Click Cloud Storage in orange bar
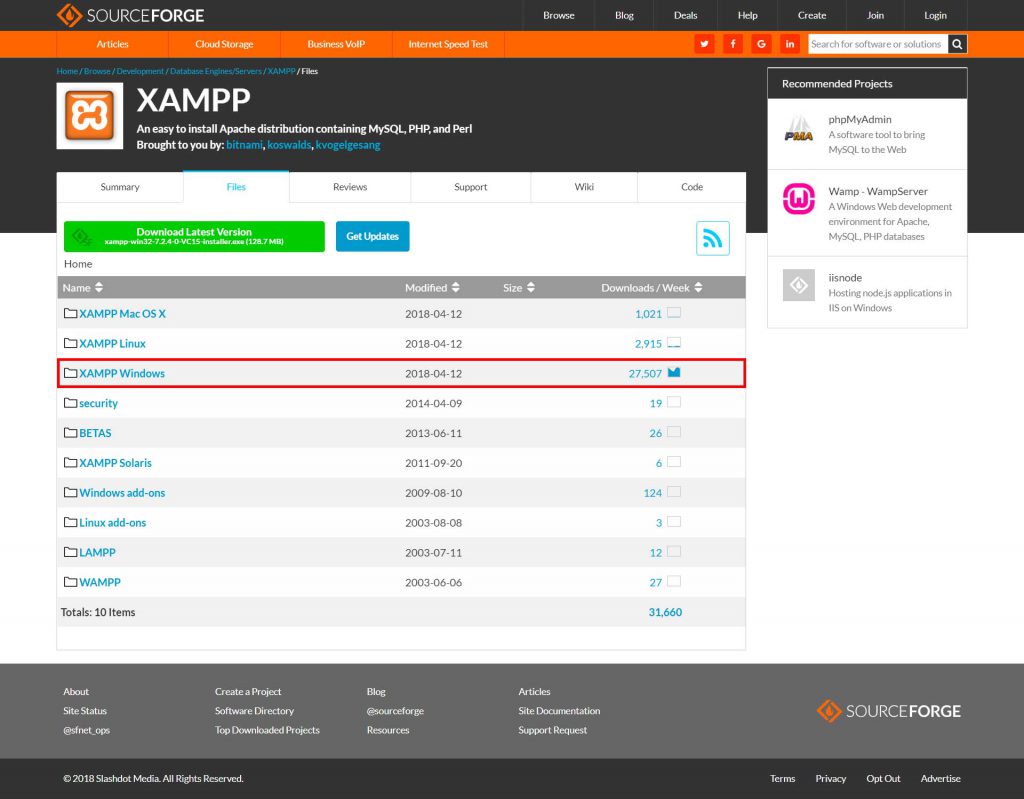Viewport: 1024px width, 799px height. [x=224, y=44]
